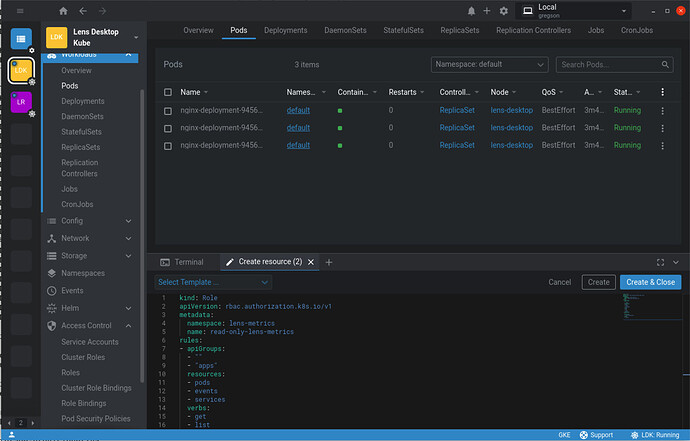The image size is (690, 441).
Task: Collapse the Access Control section
Action: (128, 325)
